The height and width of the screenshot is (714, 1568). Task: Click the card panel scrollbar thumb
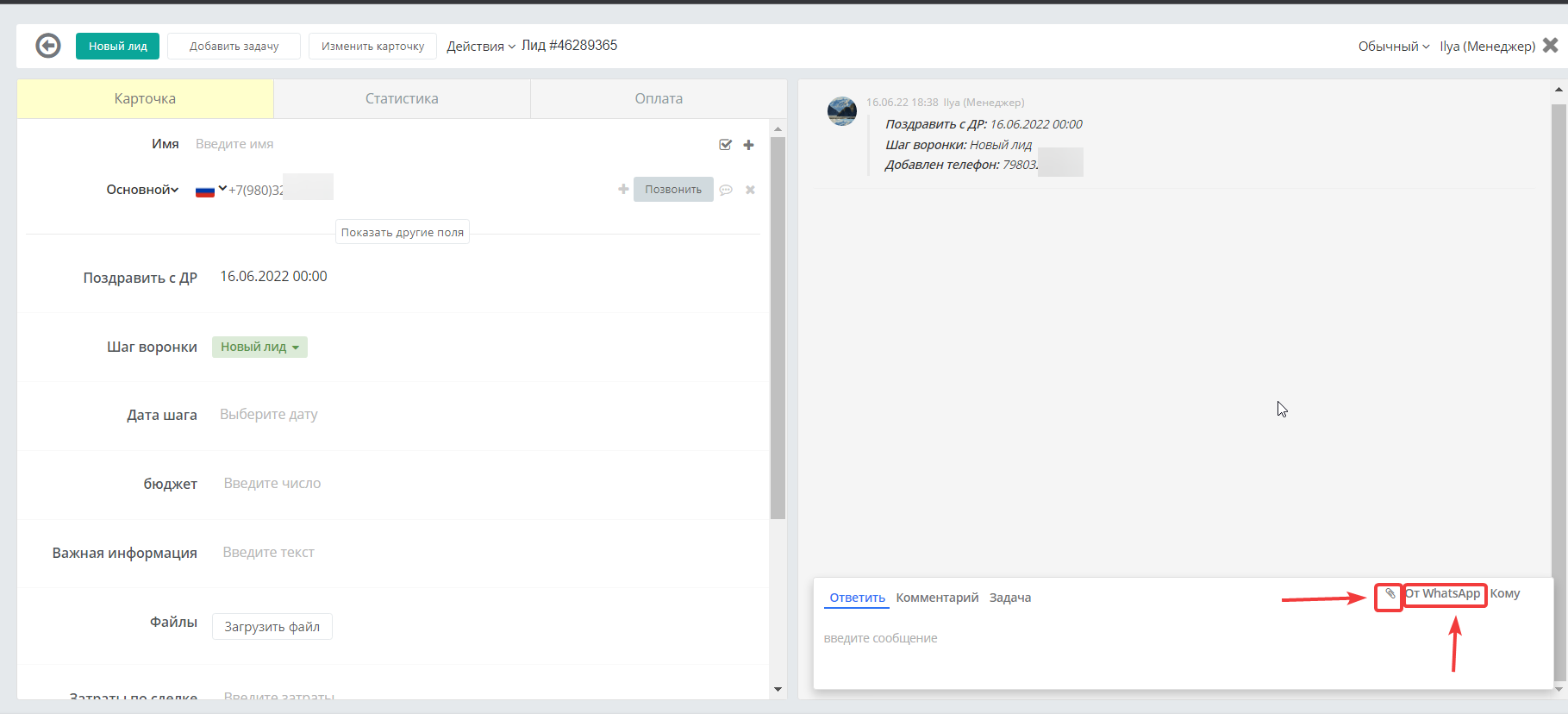tap(778, 328)
